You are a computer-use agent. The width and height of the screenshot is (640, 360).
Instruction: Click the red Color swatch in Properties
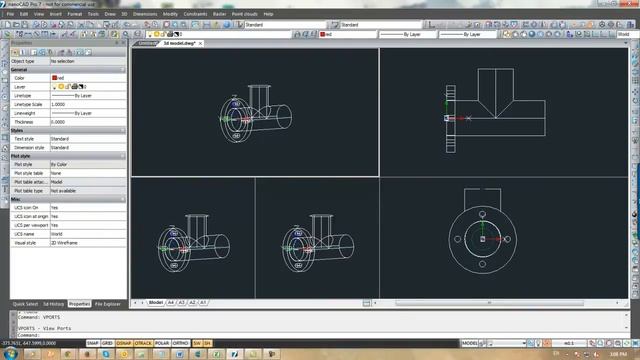coord(54,78)
